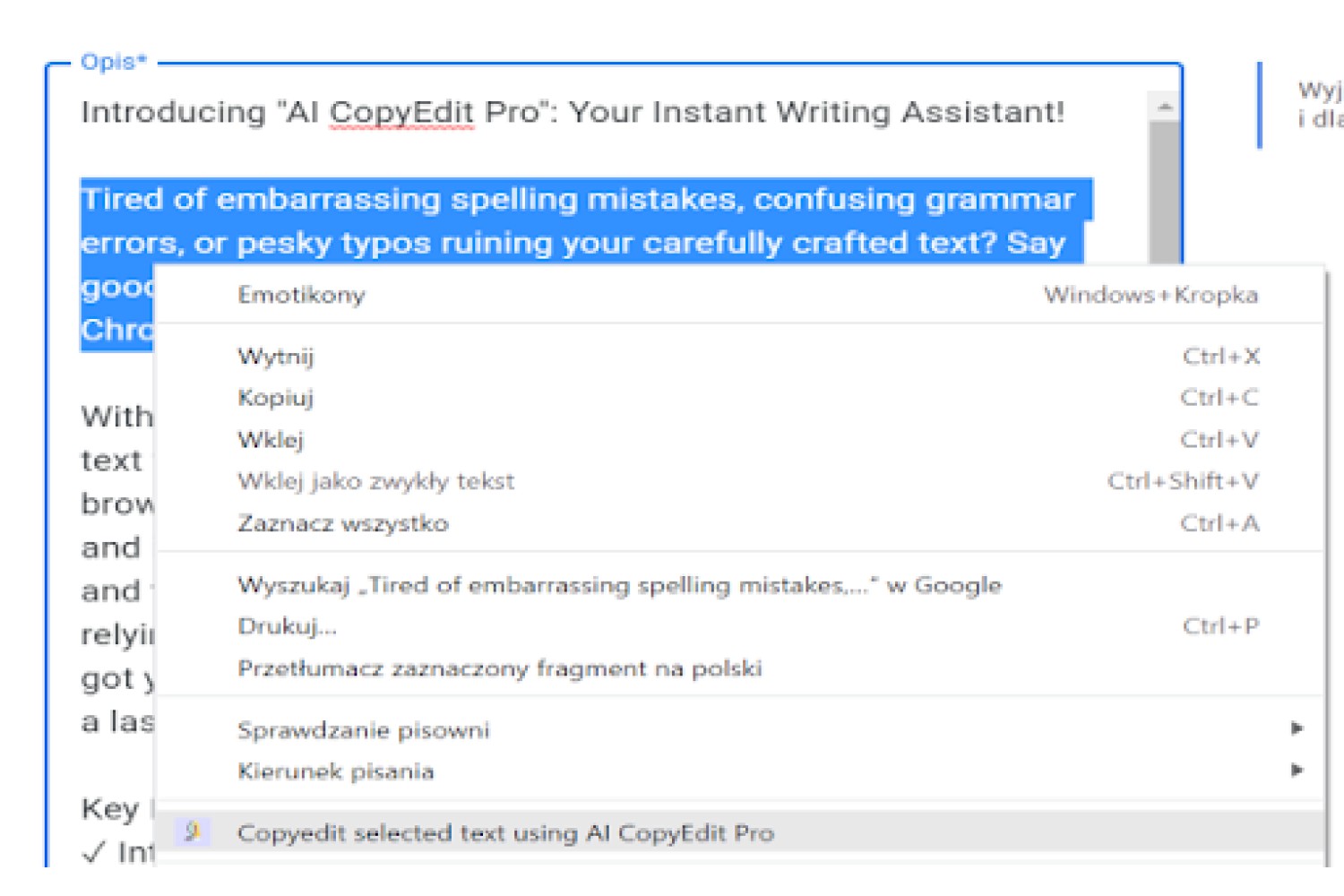
Task: Select Wytnij to cut the selected text
Action: [740, 357]
